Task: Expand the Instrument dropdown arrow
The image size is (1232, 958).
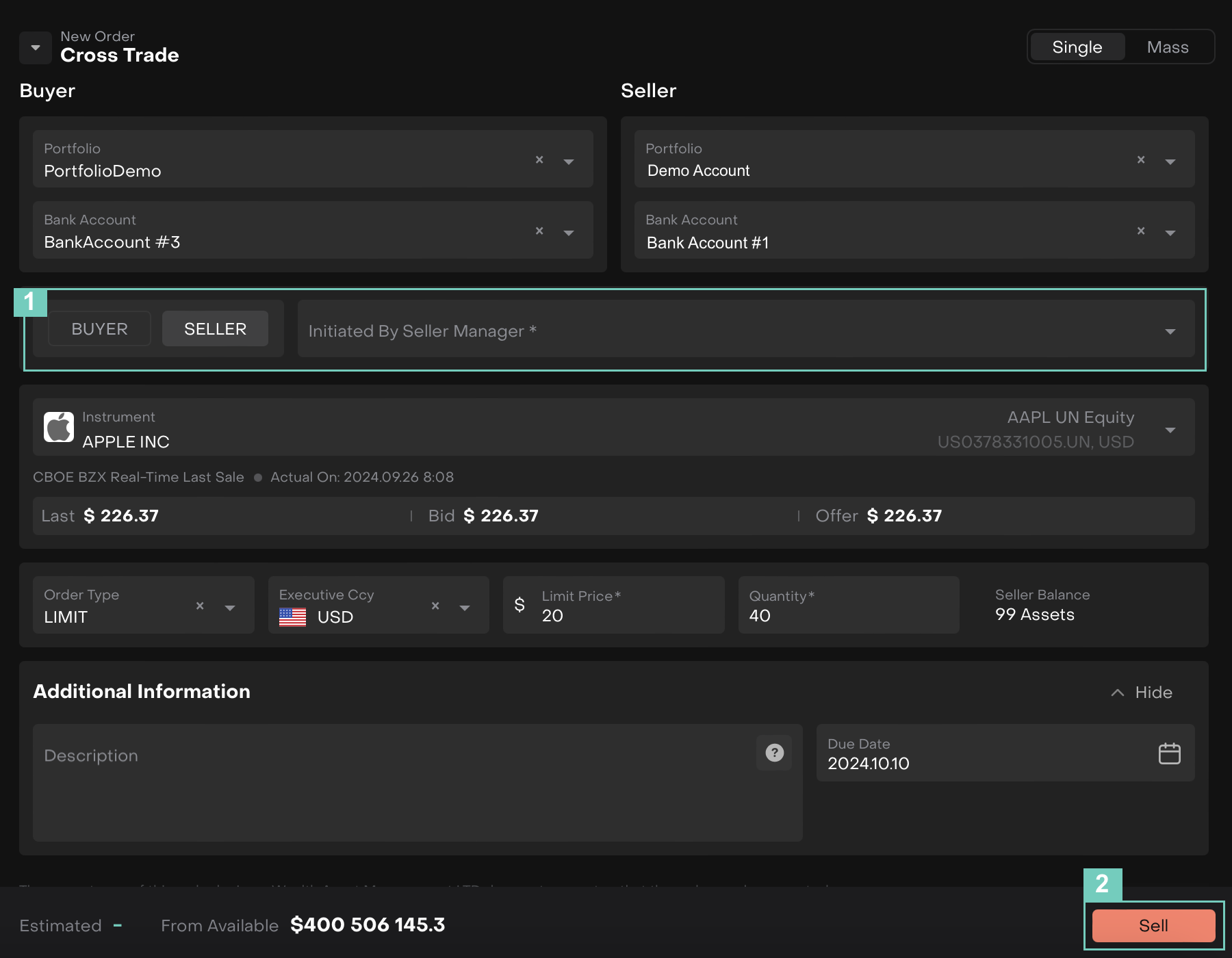Action: 1170,430
